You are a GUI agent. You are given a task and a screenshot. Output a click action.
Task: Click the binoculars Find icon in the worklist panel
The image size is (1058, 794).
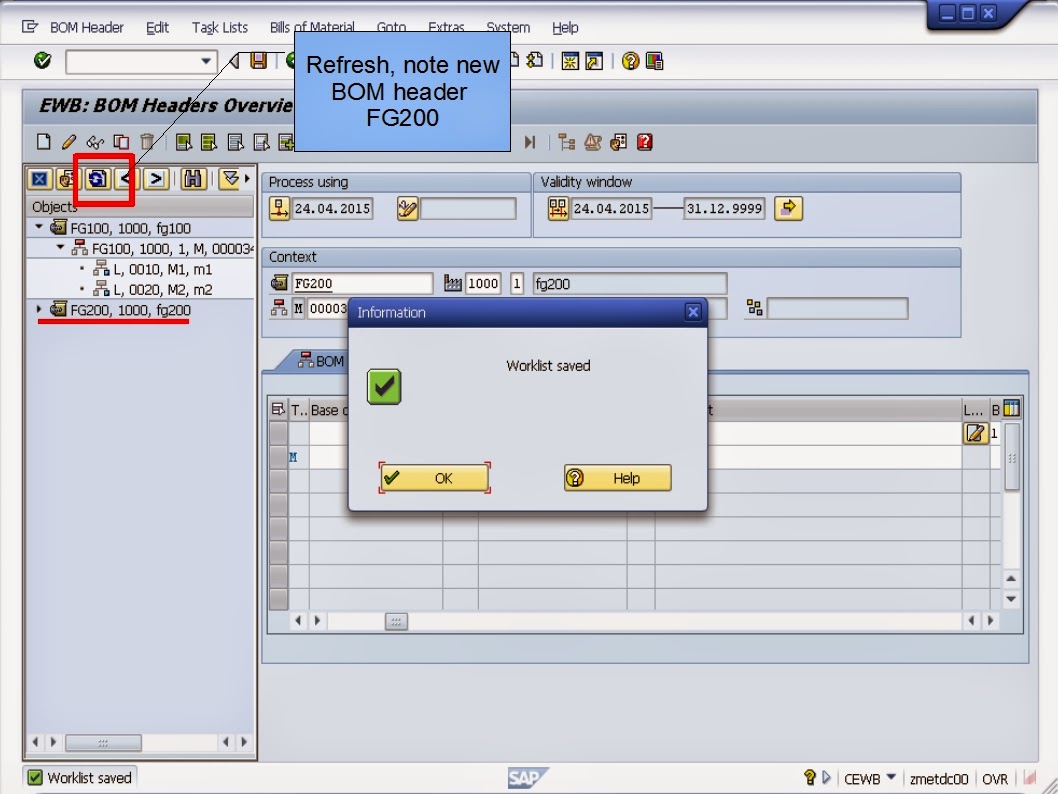point(192,177)
